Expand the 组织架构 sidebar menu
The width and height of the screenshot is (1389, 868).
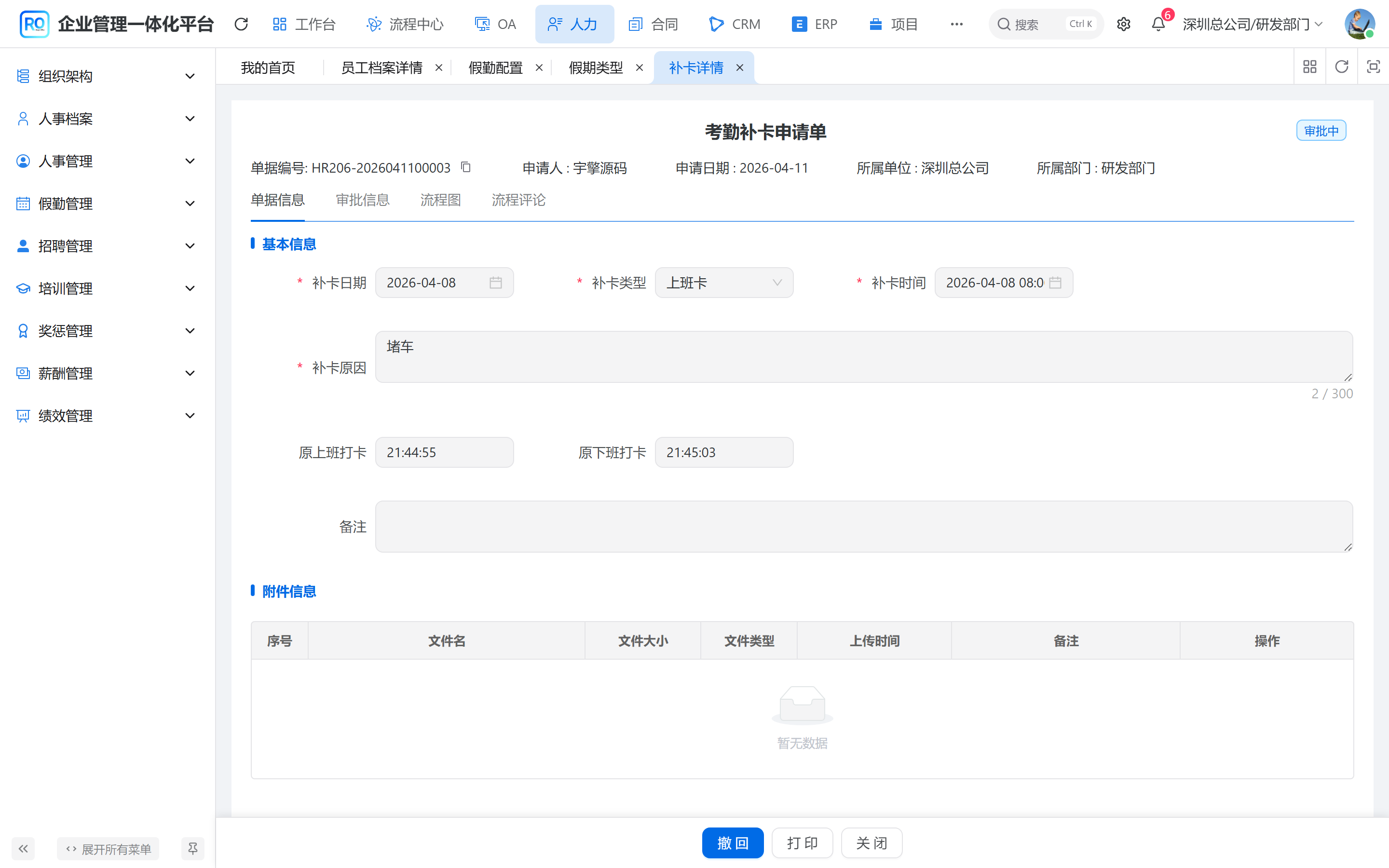(108, 76)
